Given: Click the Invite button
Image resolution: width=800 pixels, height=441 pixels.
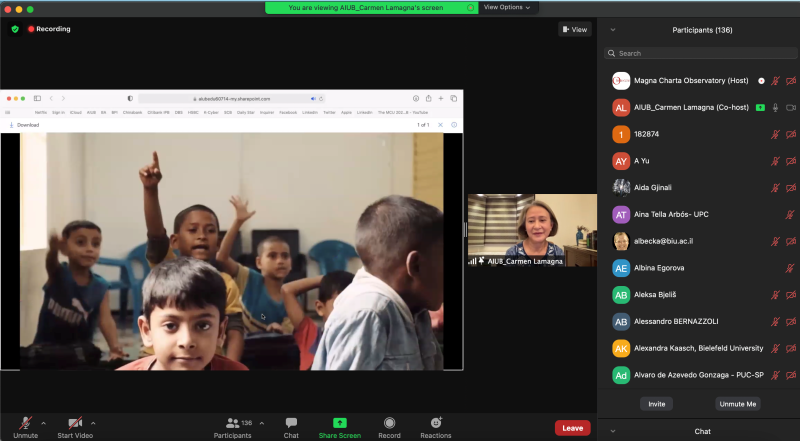Looking at the screenshot, I should 656,404.
